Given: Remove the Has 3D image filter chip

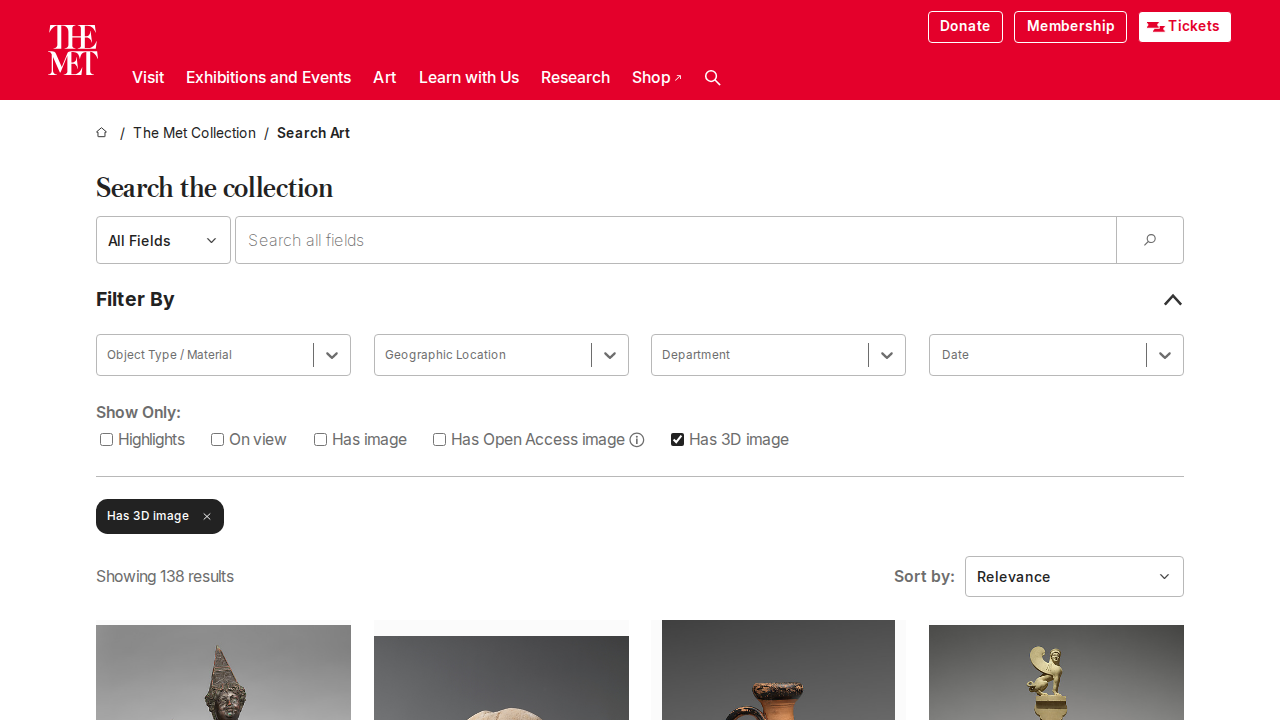Looking at the screenshot, I should (x=206, y=516).
